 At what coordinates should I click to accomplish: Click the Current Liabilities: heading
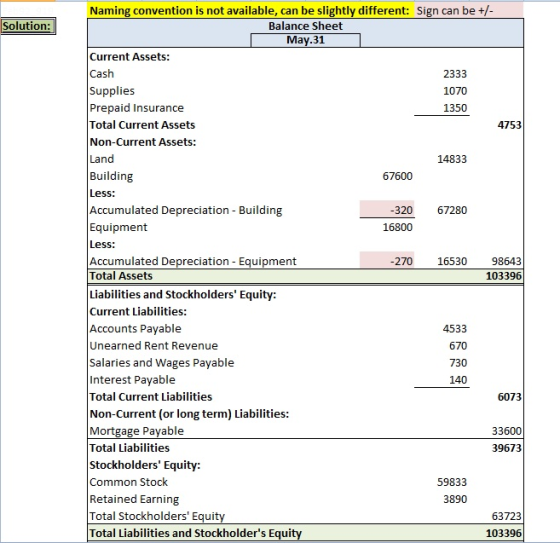pyautogui.click(x=138, y=312)
